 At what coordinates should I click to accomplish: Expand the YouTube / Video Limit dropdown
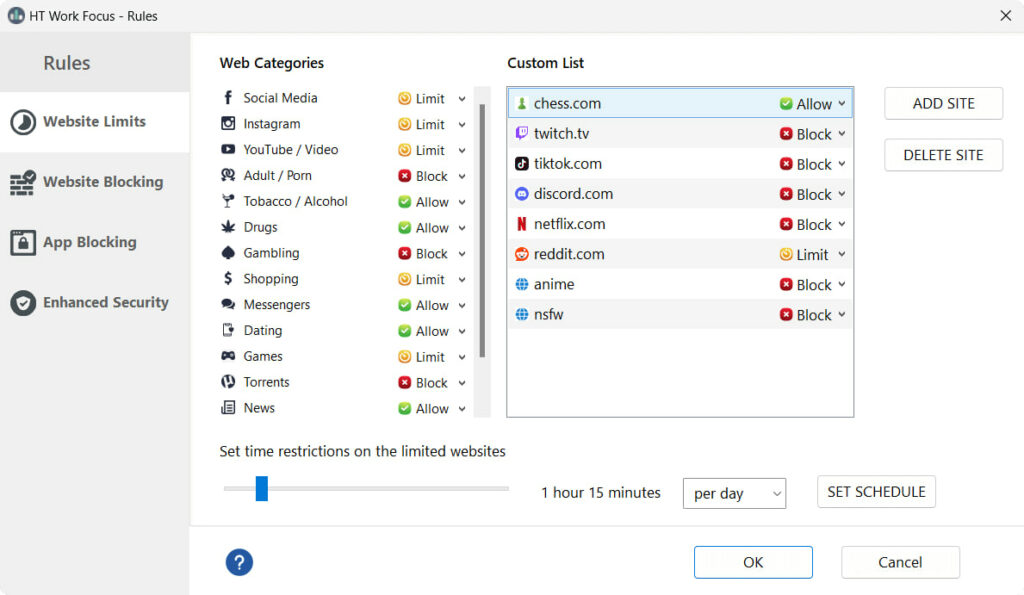click(x=432, y=150)
